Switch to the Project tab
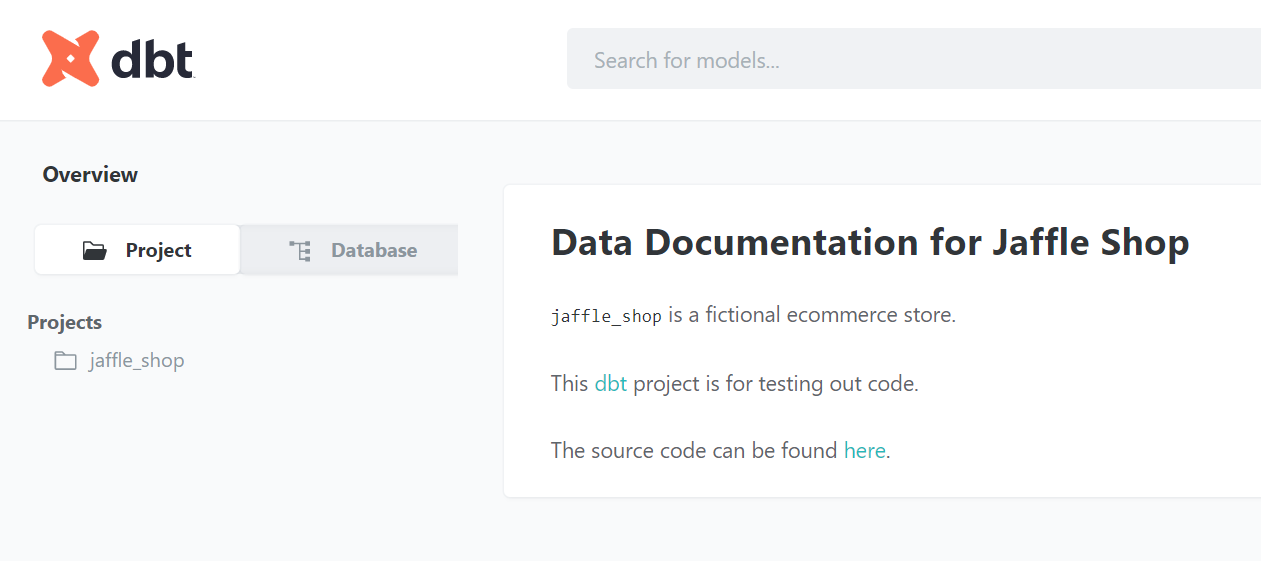 137,250
